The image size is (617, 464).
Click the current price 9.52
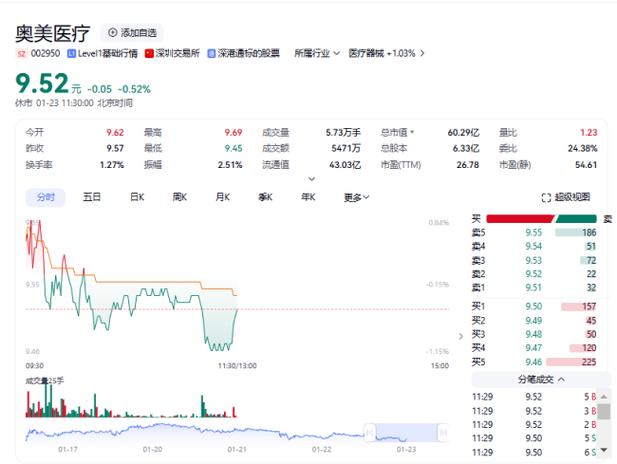coord(42,84)
